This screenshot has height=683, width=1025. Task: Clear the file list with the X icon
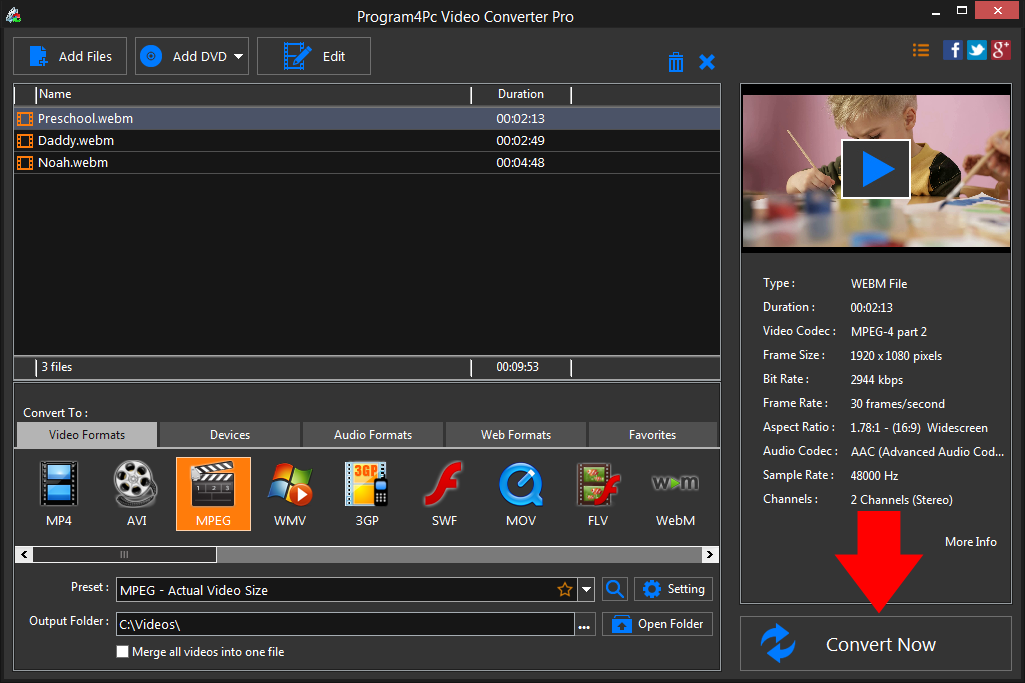(x=707, y=61)
